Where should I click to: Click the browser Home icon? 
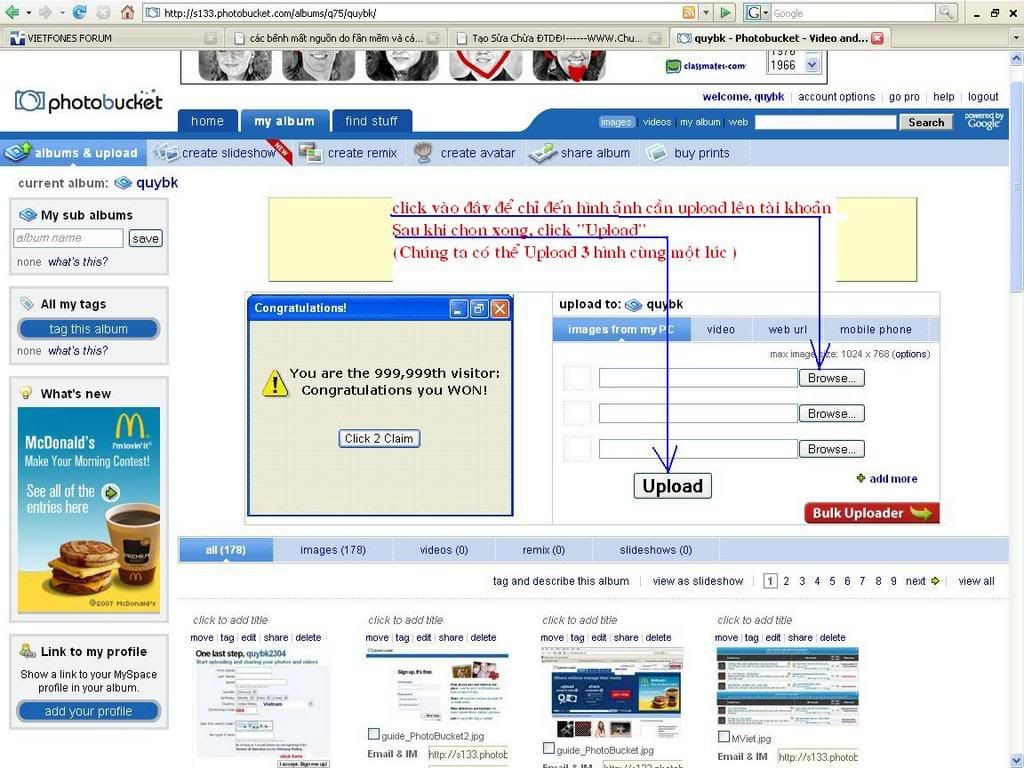coord(128,12)
